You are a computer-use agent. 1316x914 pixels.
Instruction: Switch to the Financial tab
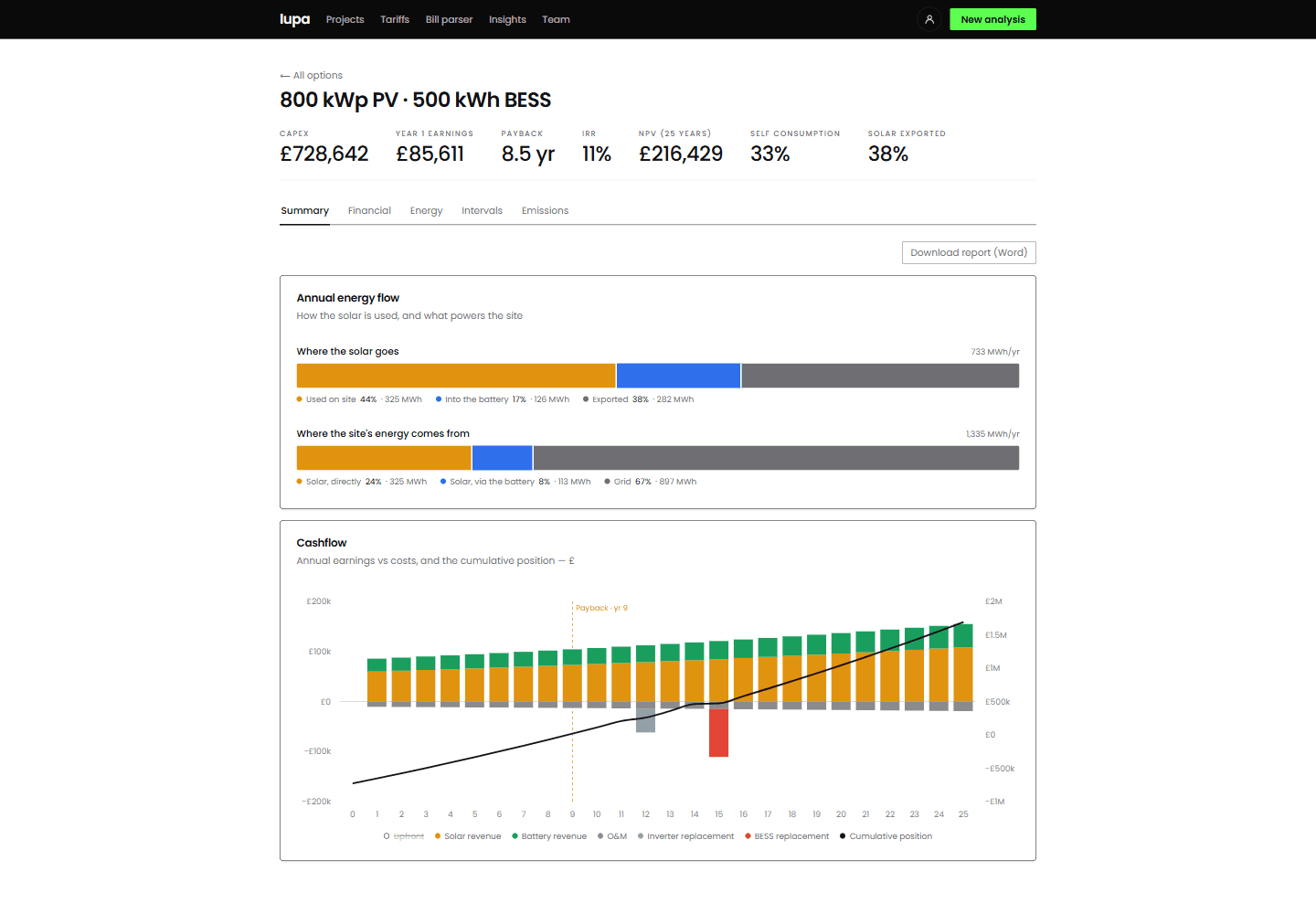(369, 211)
